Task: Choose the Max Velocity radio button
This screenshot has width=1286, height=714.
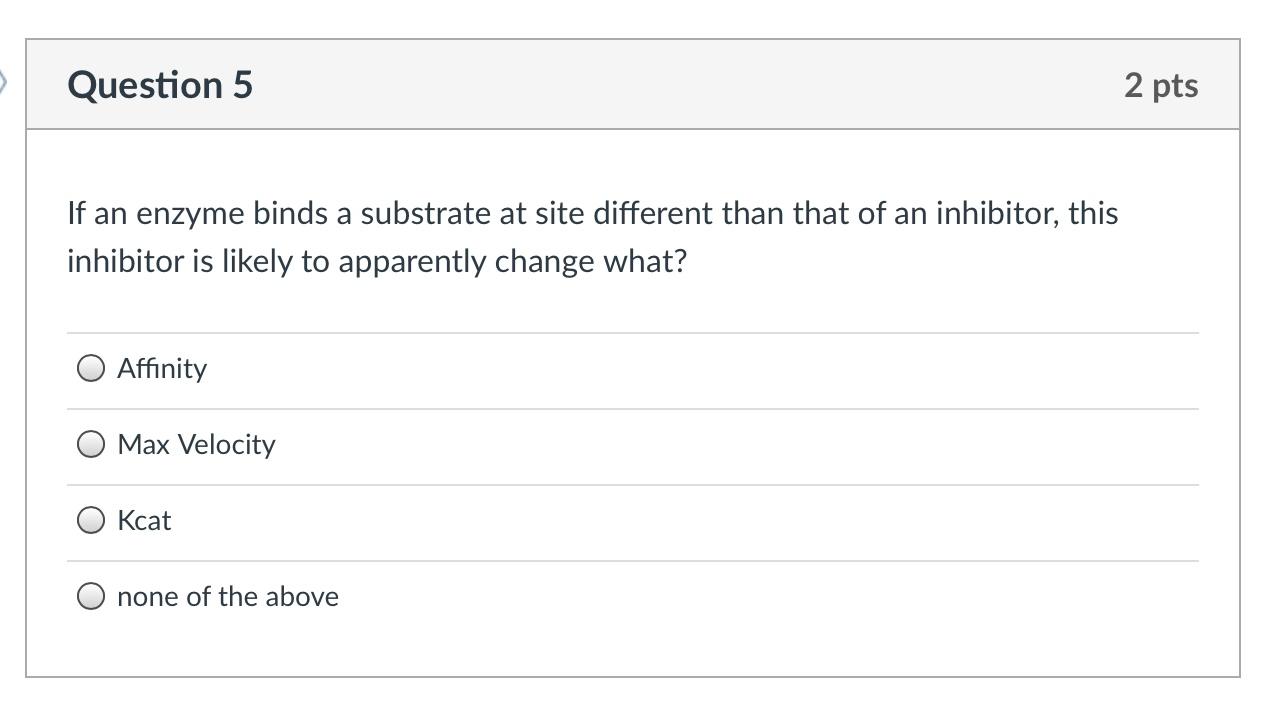Action: coord(91,444)
